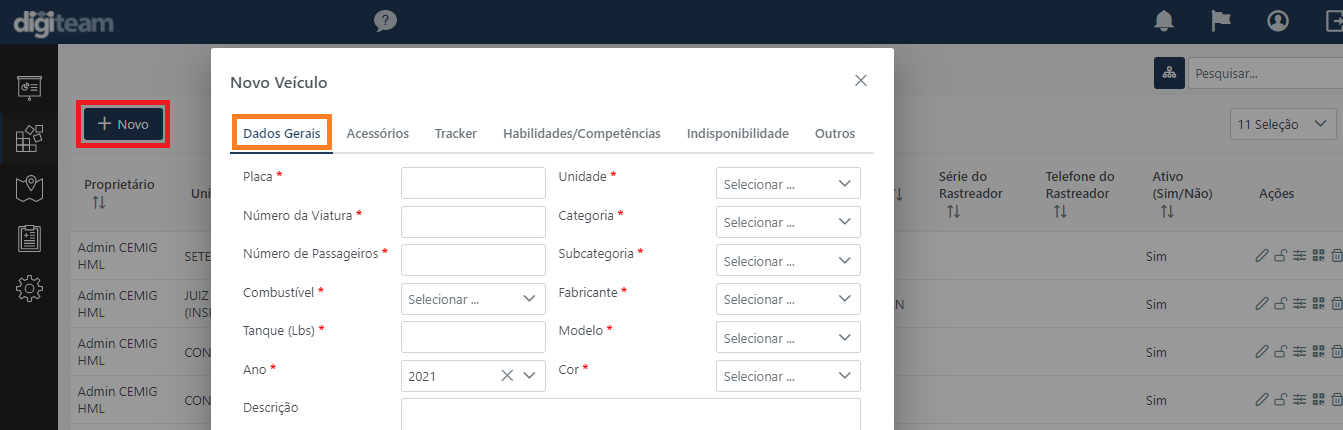The height and width of the screenshot is (430, 1343).
Task: Sort by Telefone do Rastreador arrows
Action: pos(1060,212)
